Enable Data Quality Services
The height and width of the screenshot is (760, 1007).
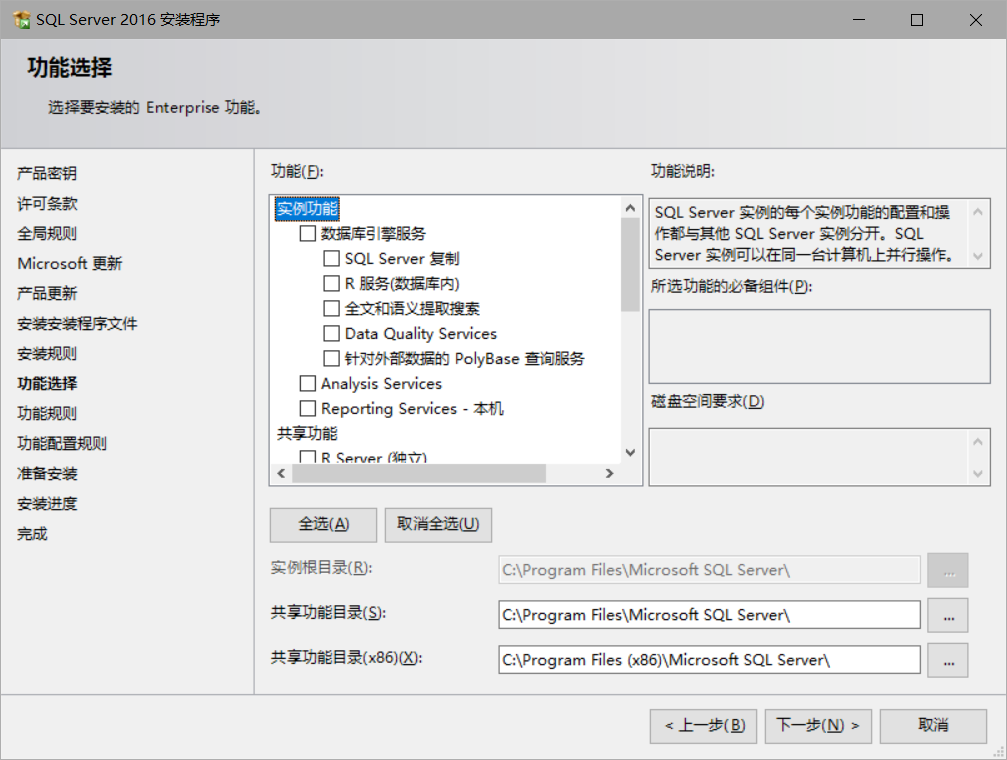[331, 333]
